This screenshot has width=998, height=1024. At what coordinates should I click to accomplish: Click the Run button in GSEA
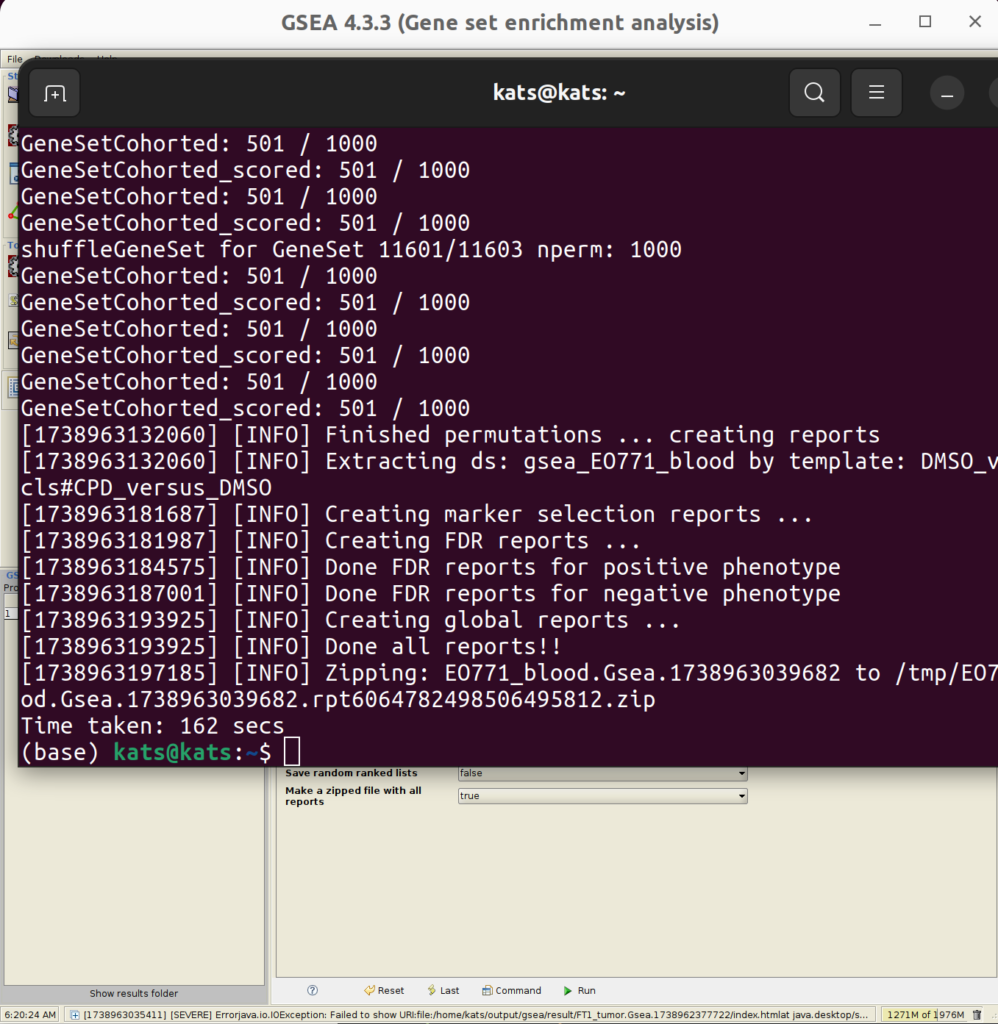tap(579, 991)
